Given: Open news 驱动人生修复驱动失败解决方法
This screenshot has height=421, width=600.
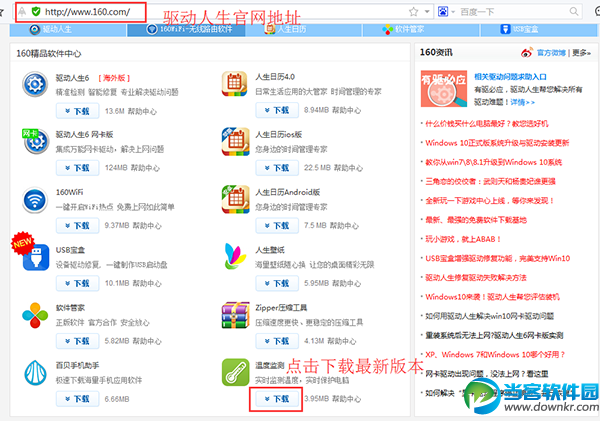Looking at the screenshot, I should coord(476,277).
